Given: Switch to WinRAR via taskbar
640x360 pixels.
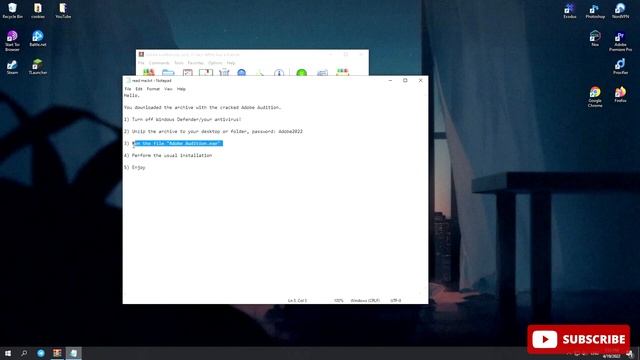Looking at the screenshot, I should tap(57, 353).
